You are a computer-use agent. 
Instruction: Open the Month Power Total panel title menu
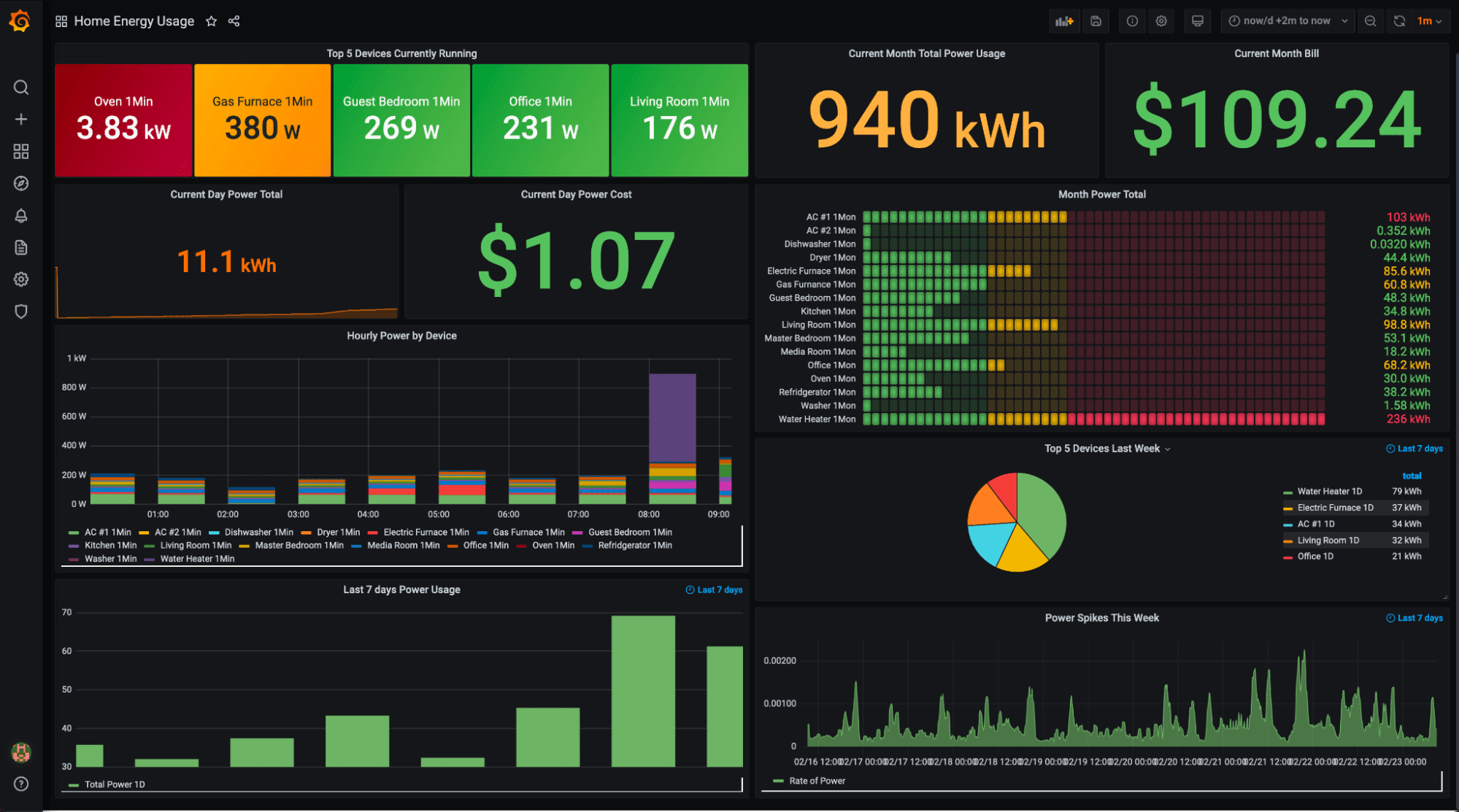1101,194
